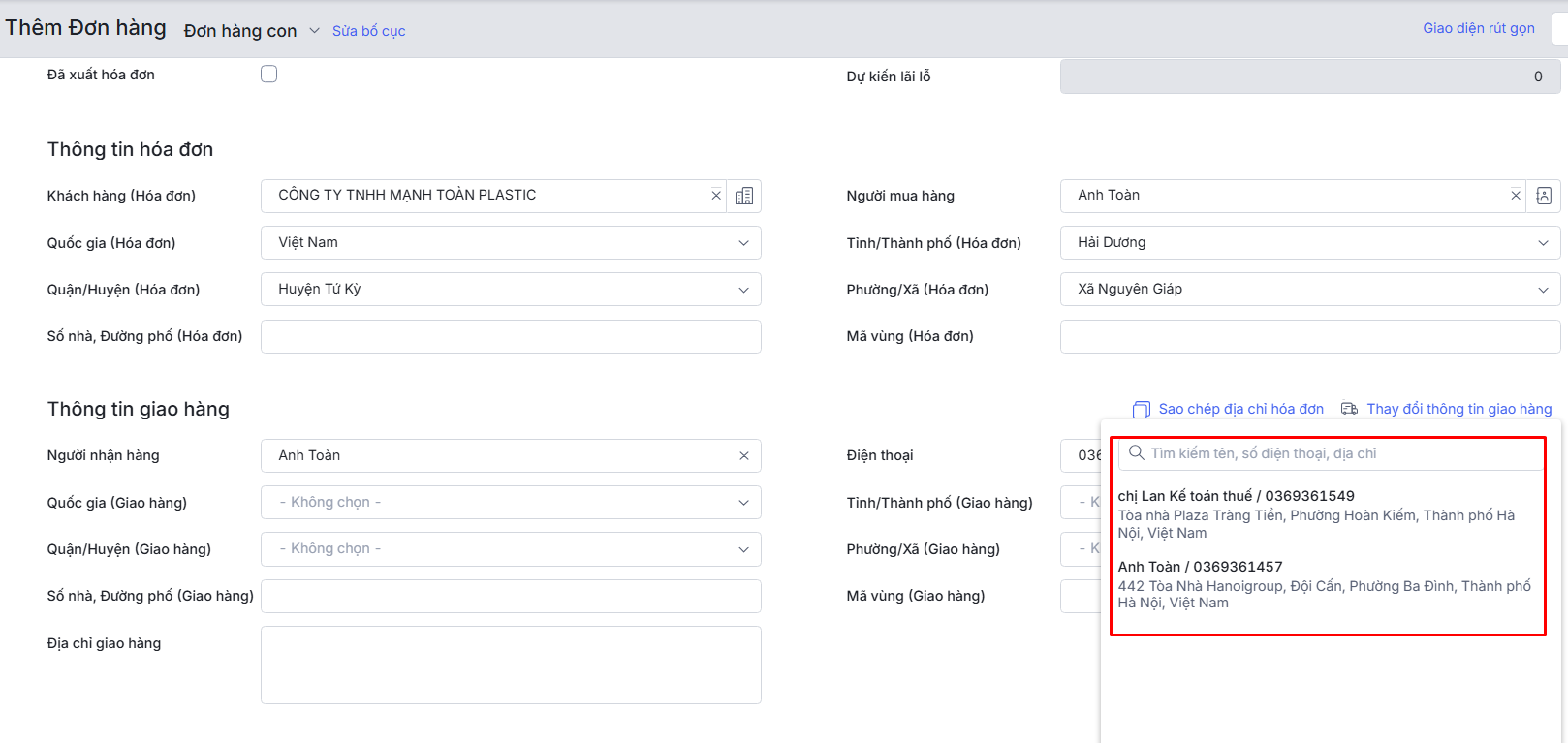The image size is (1568, 743).
Task: Clear the CÔNG TY TNHH MẠNH TOÀN PLASTIC value
Action: [x=716, y=196]
